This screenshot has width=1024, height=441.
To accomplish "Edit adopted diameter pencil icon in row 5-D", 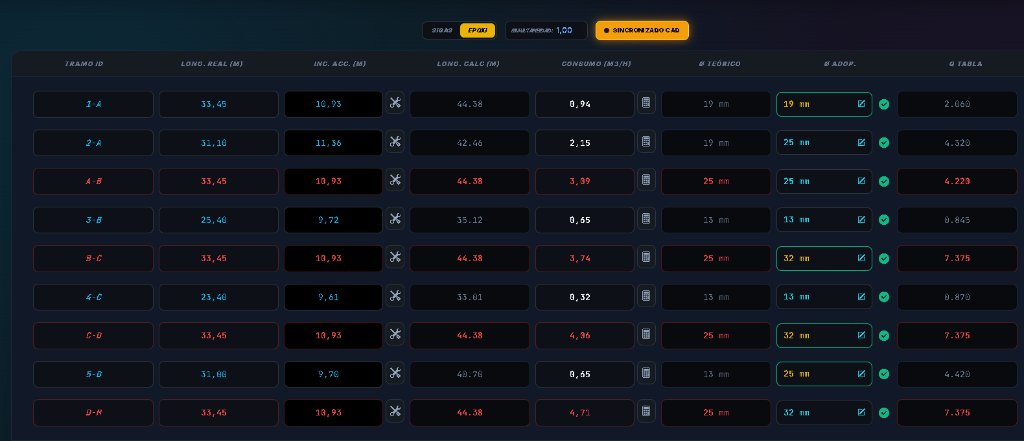I will click(x=861, y=374).
